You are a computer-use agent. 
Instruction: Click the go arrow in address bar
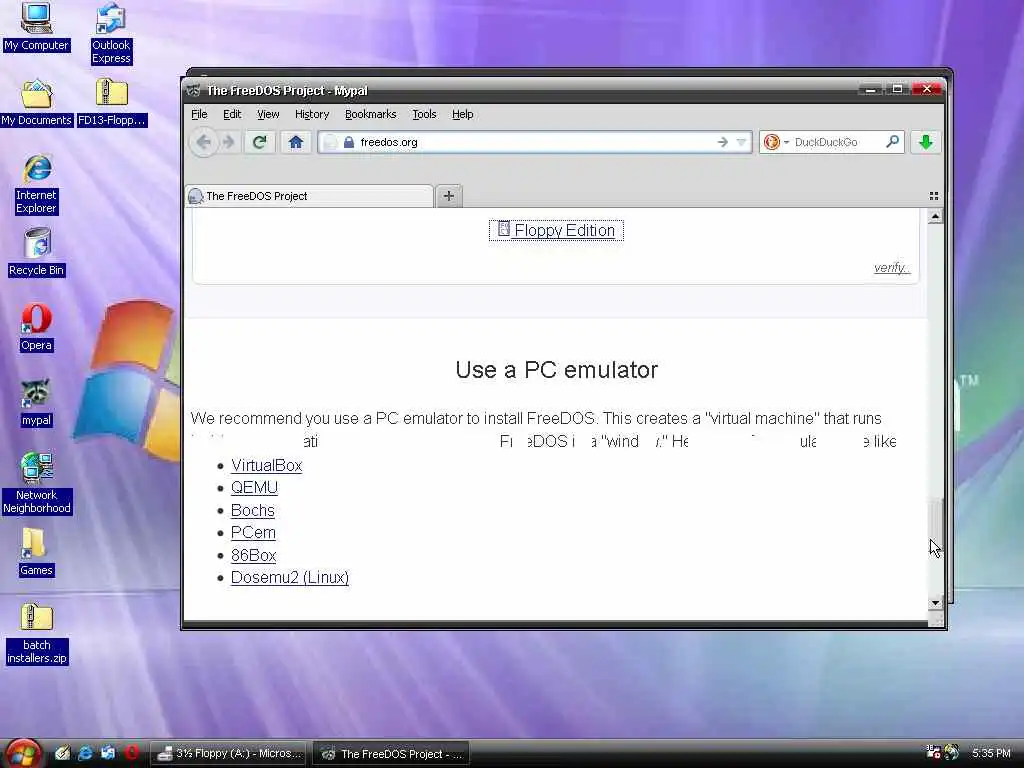tap(722, 142)
